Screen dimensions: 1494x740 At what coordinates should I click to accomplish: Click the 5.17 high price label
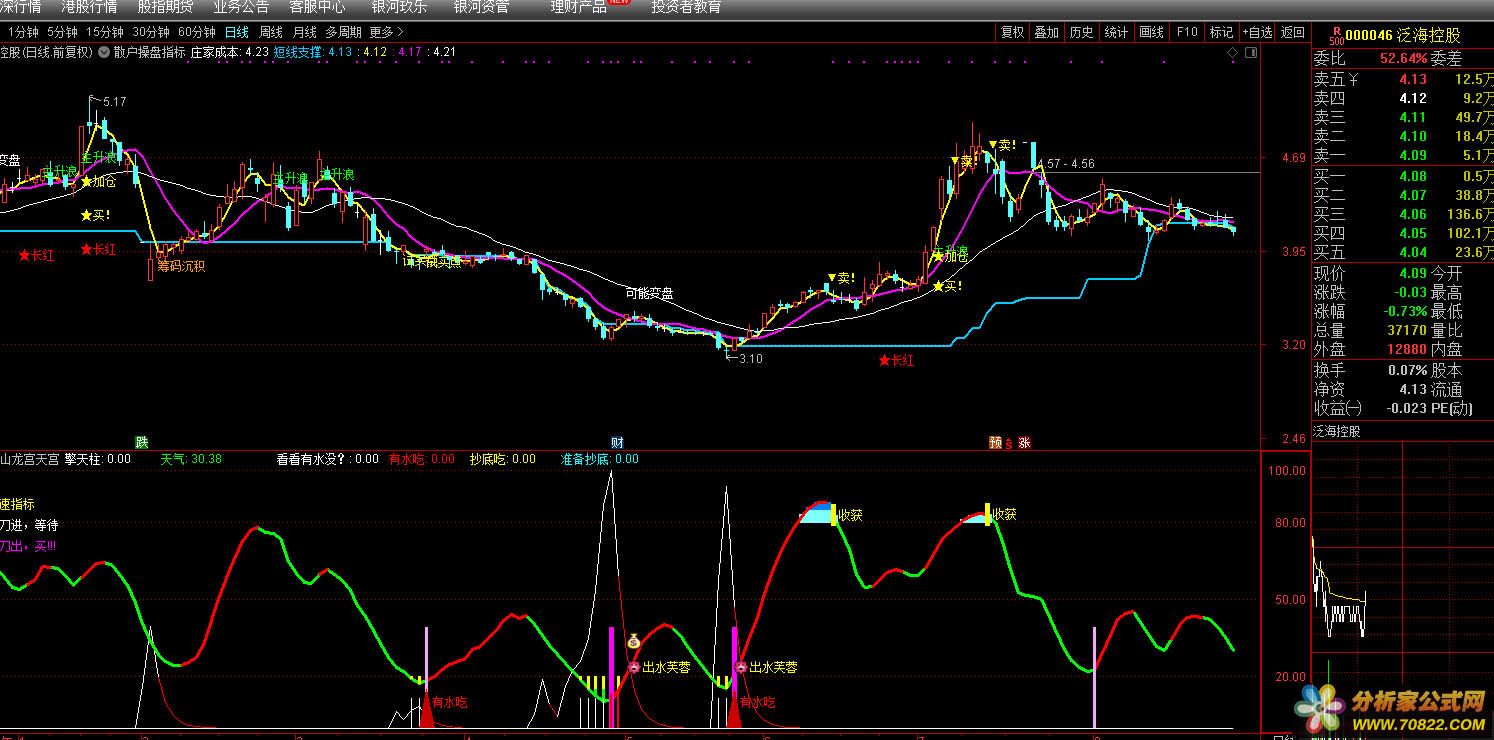pos(113,101)
